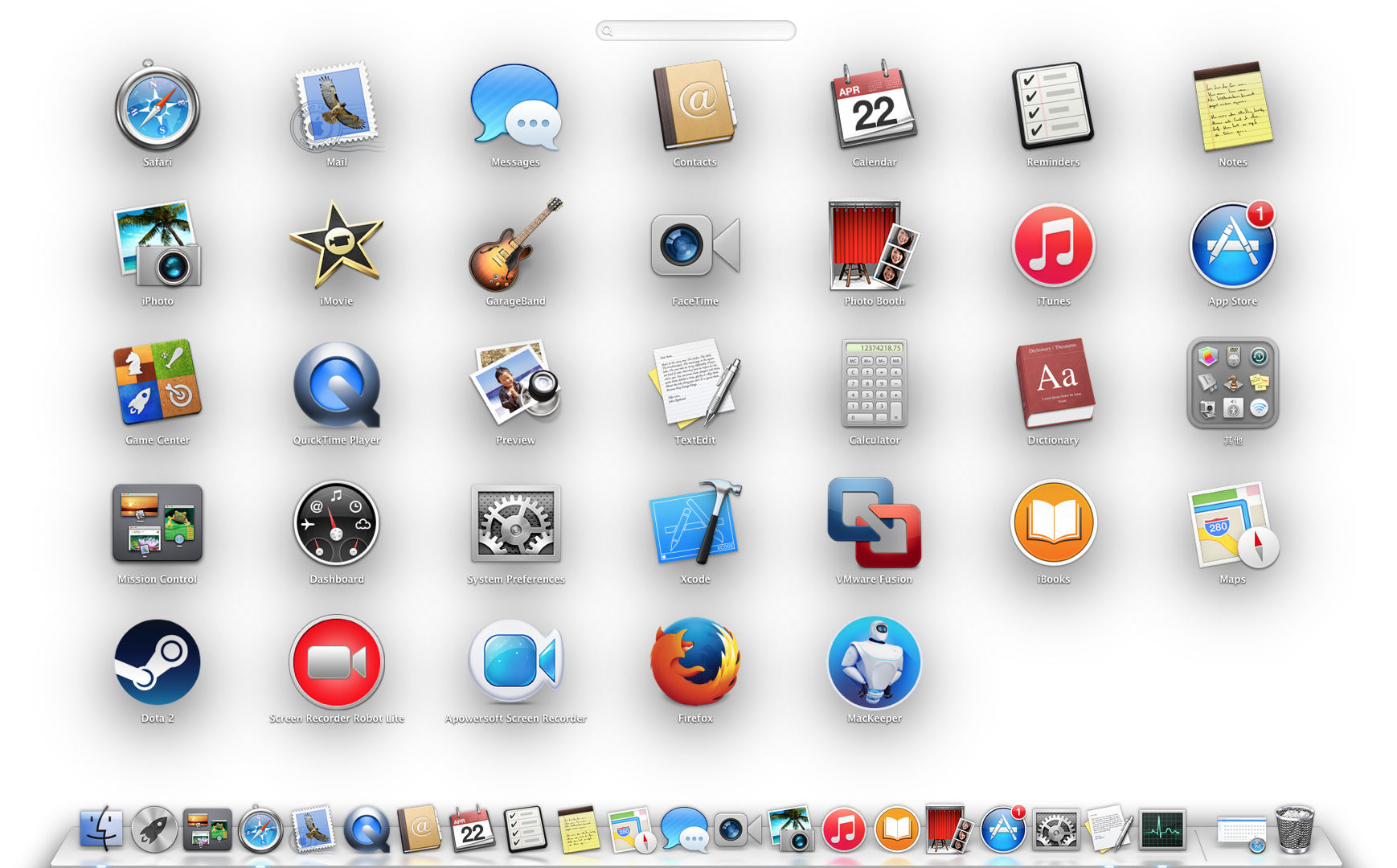The height and width of the screenshot is (868, 1397).
Task: Open QuickTime Player in the Launchpad grid
Action: tap(336, 383)
